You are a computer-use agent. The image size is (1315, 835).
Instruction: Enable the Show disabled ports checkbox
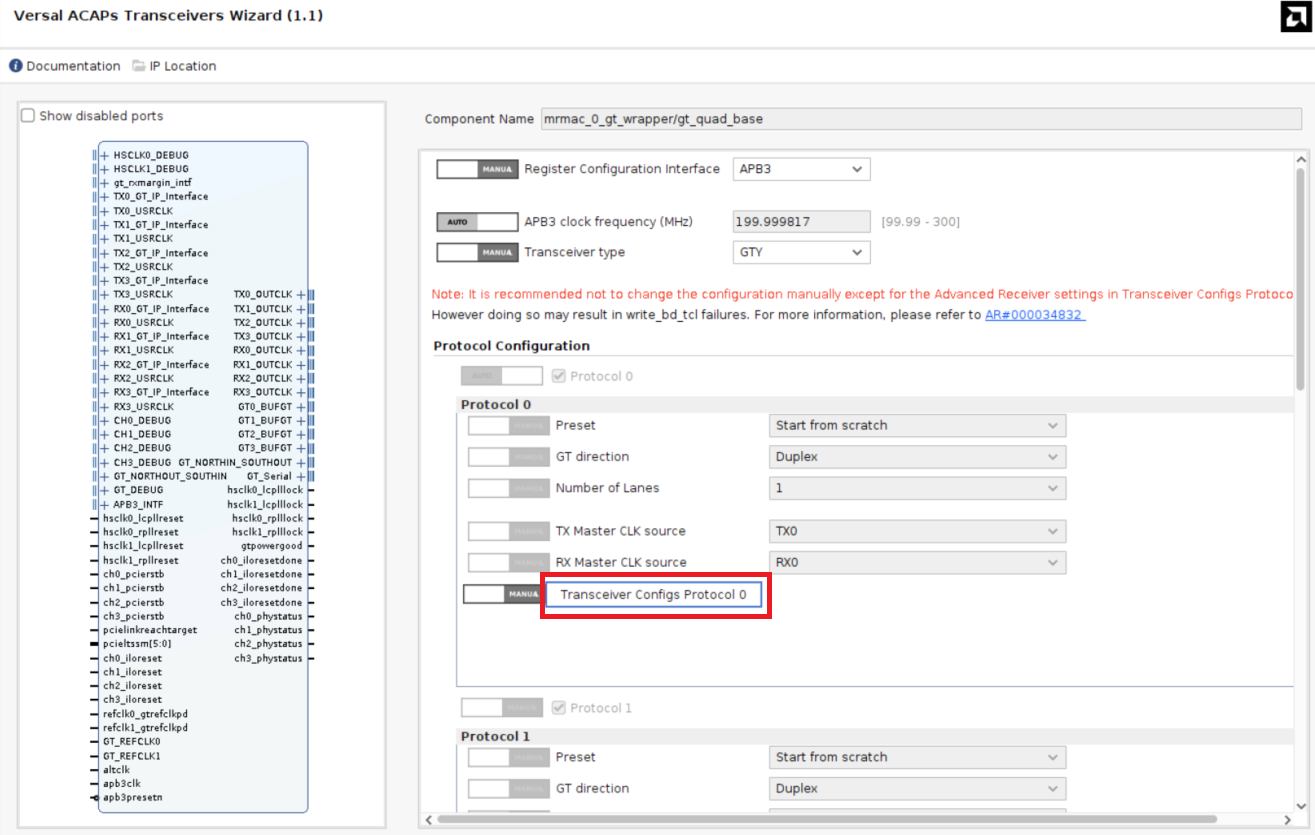pos(28,116)
